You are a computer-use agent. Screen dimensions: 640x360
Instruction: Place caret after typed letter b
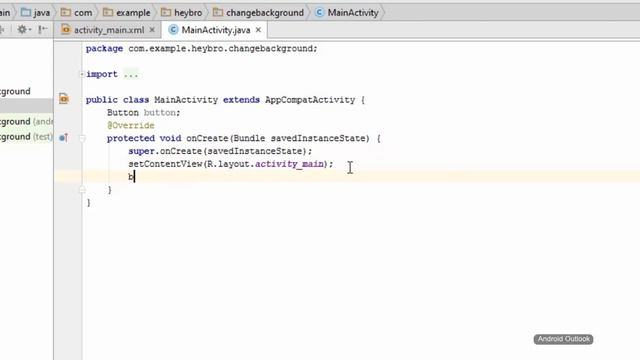134,177
